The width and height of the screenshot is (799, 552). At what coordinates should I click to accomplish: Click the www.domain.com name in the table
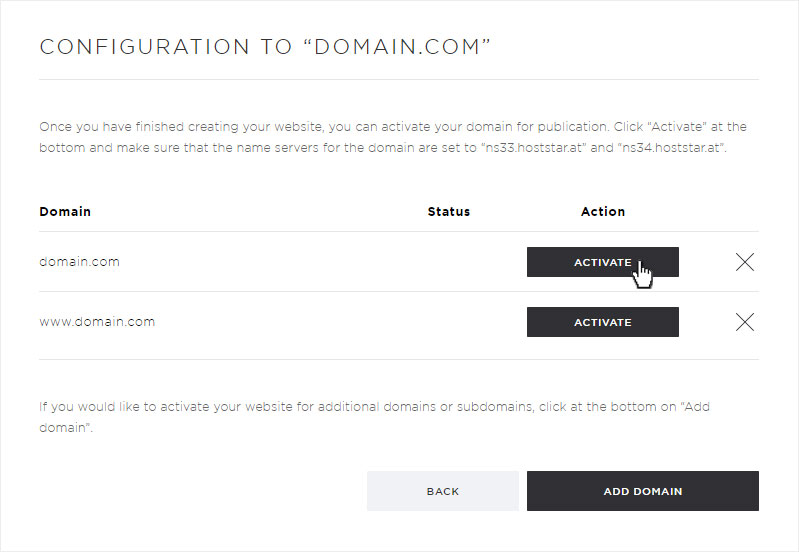[97, 322]
